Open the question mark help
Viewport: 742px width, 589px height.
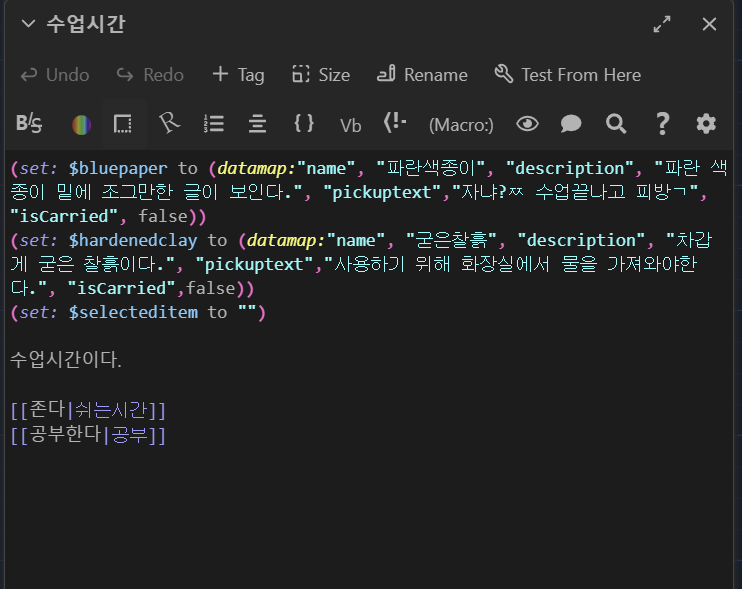coord(662,124)
